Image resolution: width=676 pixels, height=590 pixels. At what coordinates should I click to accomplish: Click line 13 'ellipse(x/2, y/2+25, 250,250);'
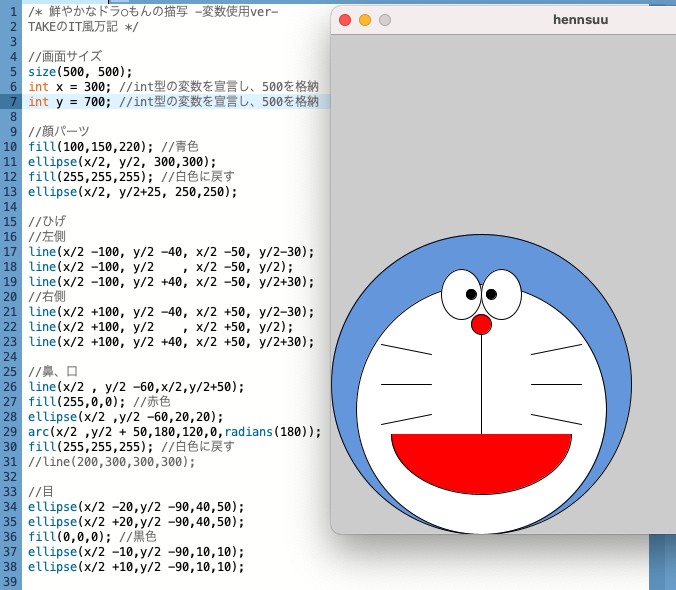[132, 192]
